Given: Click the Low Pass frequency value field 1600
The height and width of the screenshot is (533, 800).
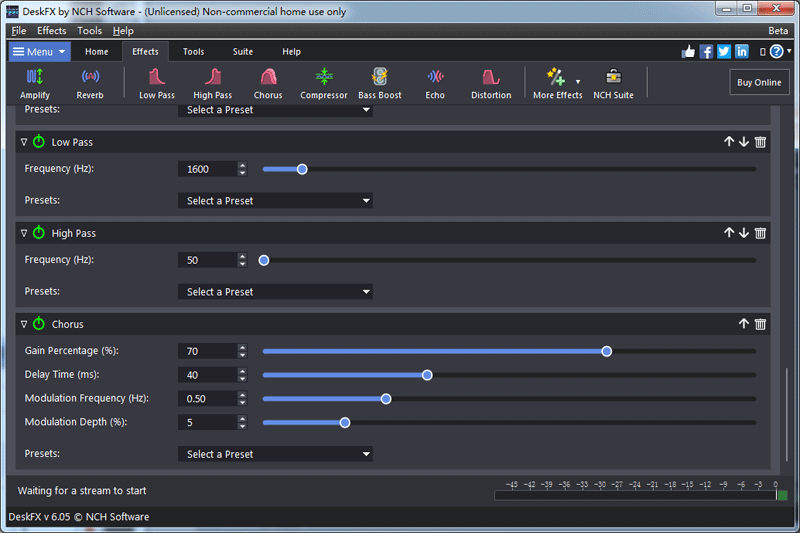Looking at the screenshot, I should tap(208, 169).
